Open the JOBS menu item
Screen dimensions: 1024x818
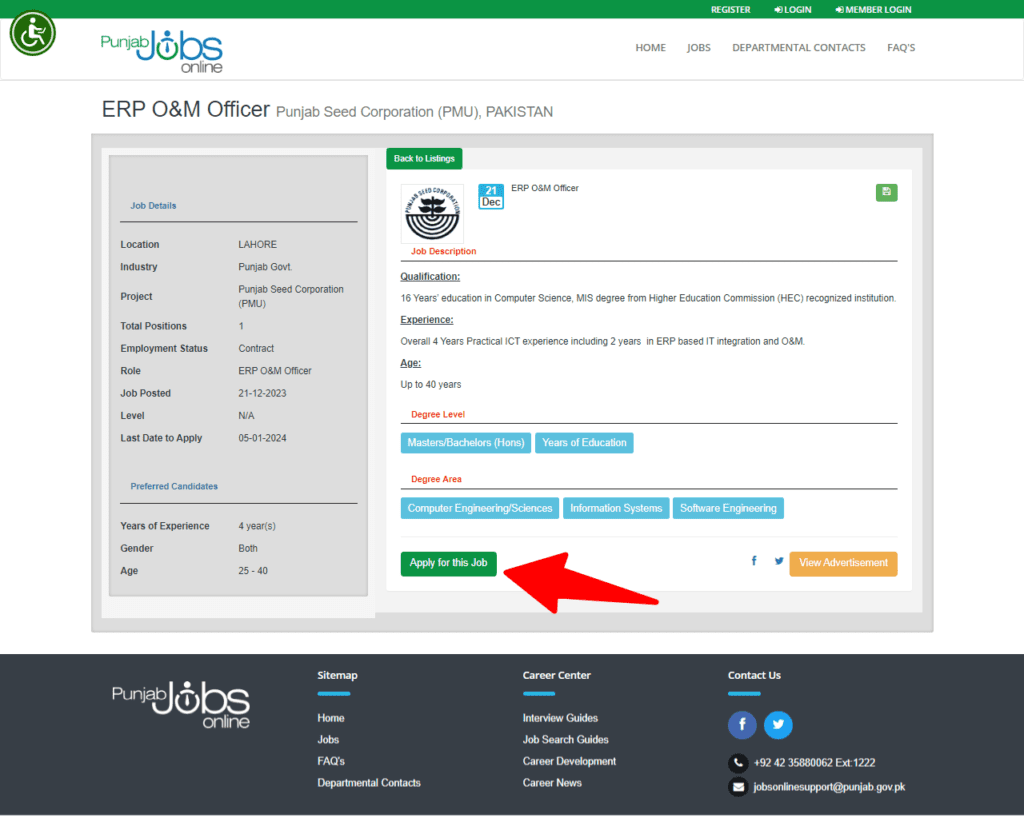pyautogui.click(x=698, y=48)
